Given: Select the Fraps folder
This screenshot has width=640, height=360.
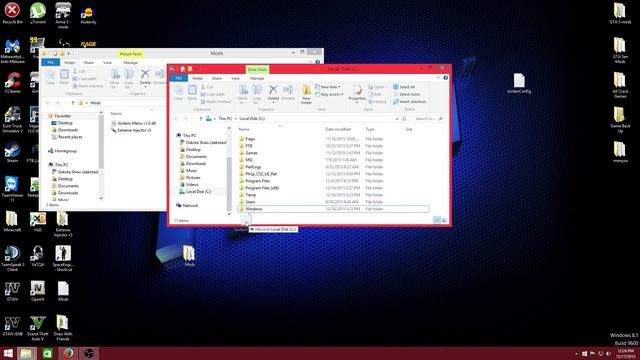Looking at the screenshot, I should click(x=250, y=139).
